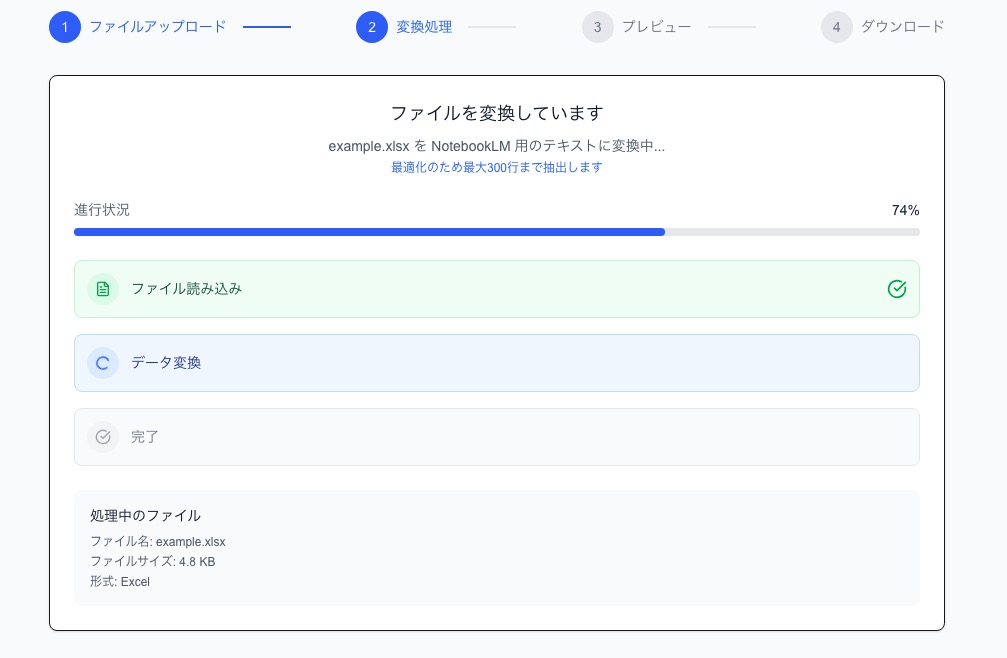
Task: Click the step 1 circle icon
Action: pos(65,27)
